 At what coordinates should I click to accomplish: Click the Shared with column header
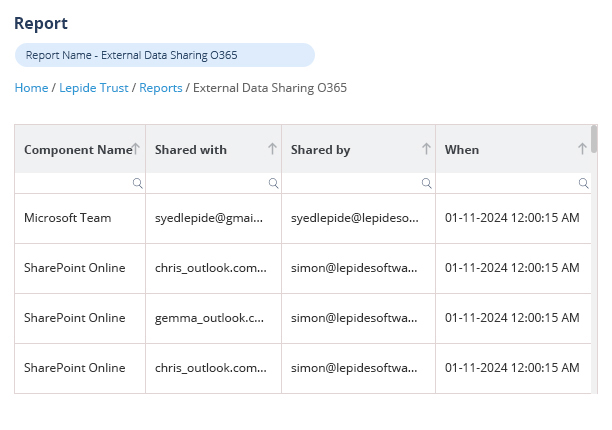point(213,149)
